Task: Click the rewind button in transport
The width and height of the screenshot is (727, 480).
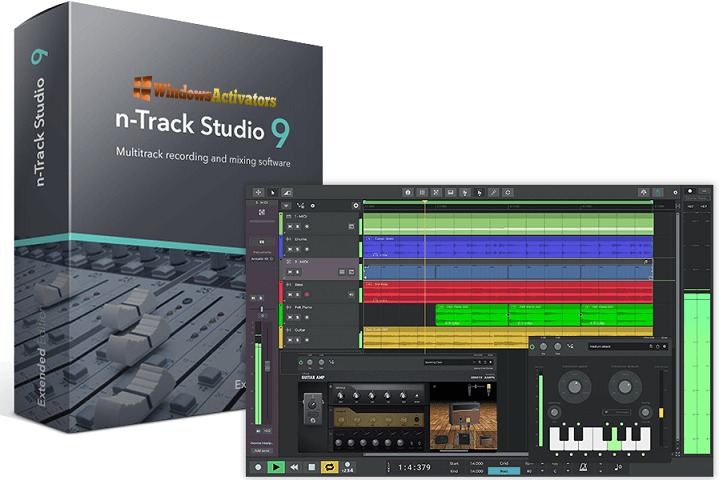Action: pyautogui.click(x=294, y=467)
